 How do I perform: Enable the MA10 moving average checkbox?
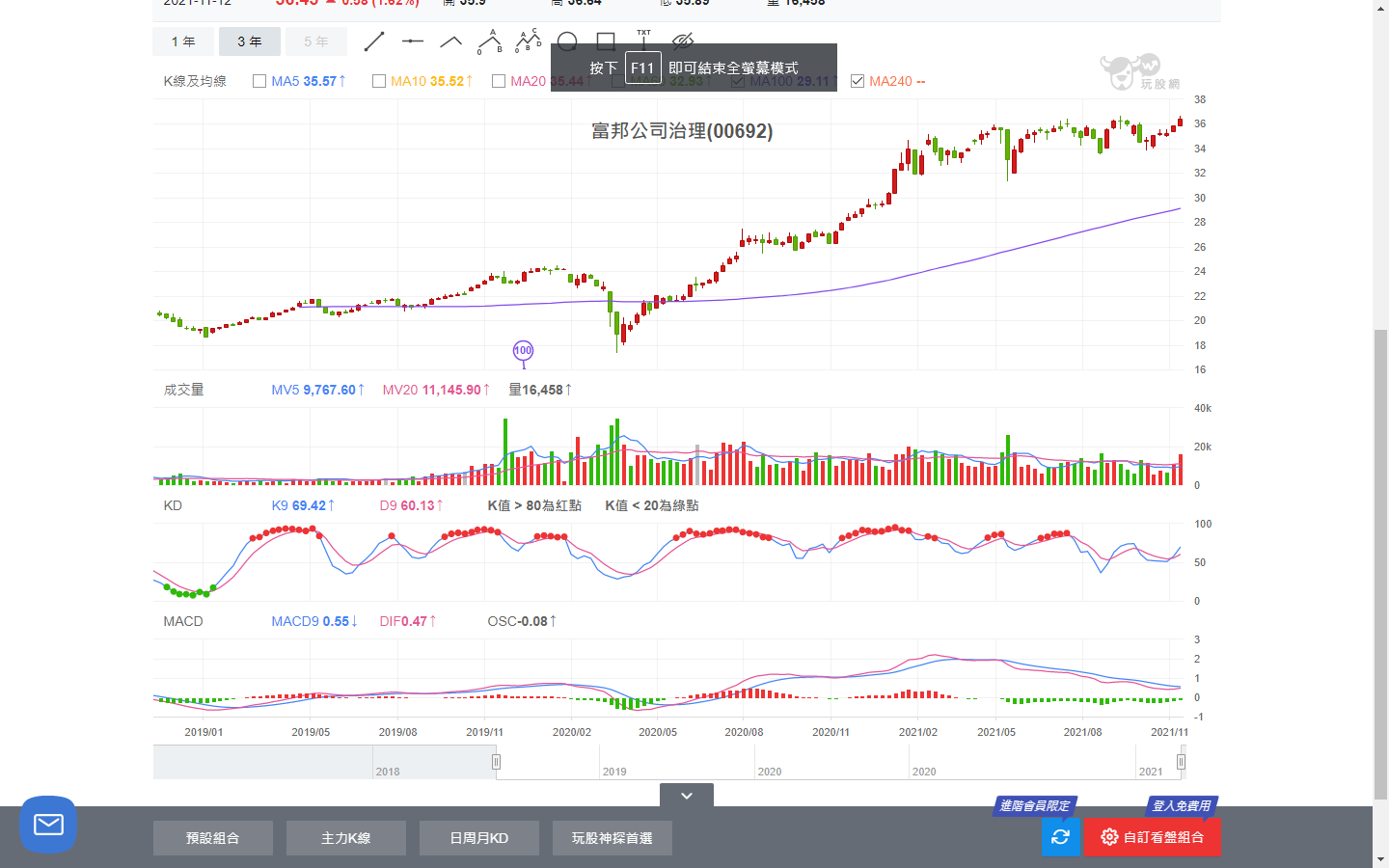coord(379,81)
